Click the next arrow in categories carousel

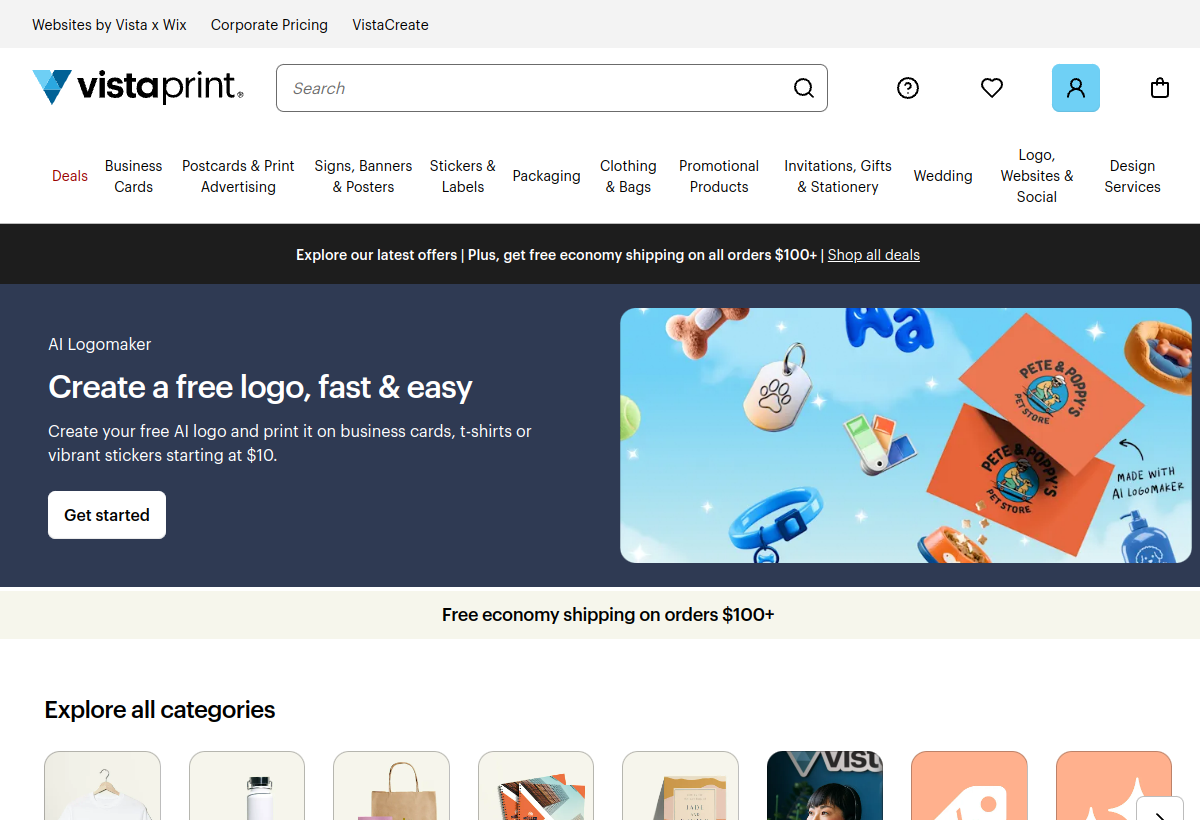(x=1160, y=809)
